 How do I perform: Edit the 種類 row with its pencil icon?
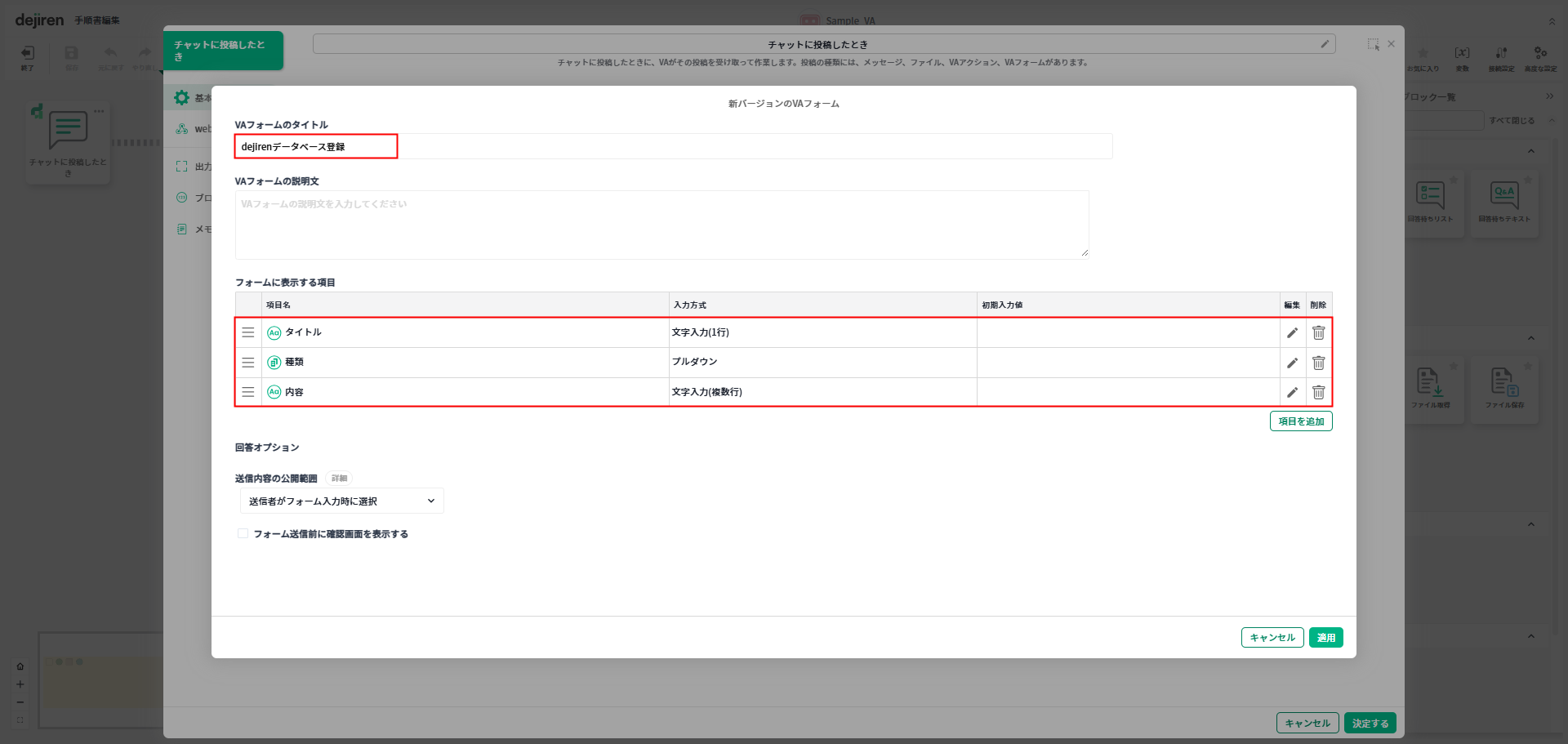(1292, 363)
